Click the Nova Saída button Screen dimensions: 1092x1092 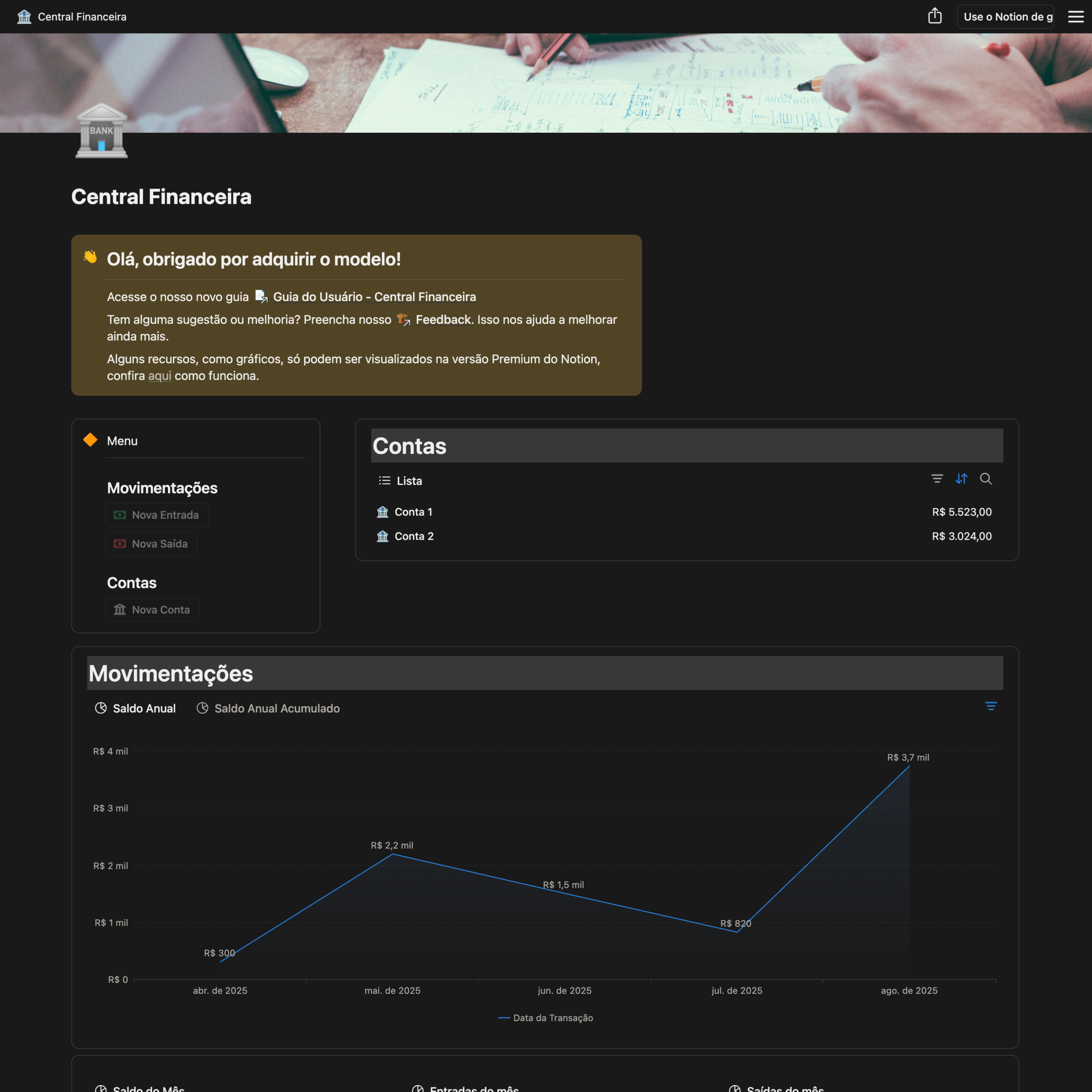point(151,543)
